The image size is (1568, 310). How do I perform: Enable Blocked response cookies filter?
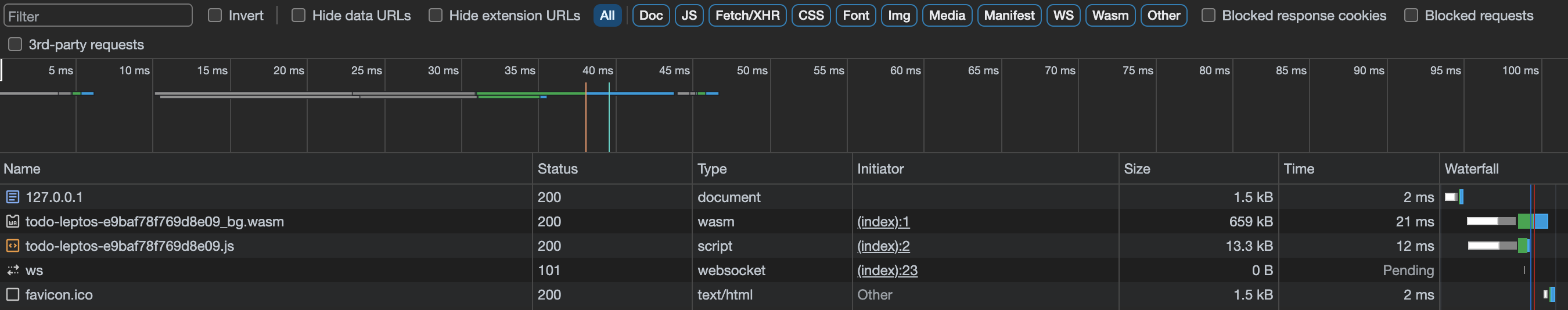(x=1209, y=15)
